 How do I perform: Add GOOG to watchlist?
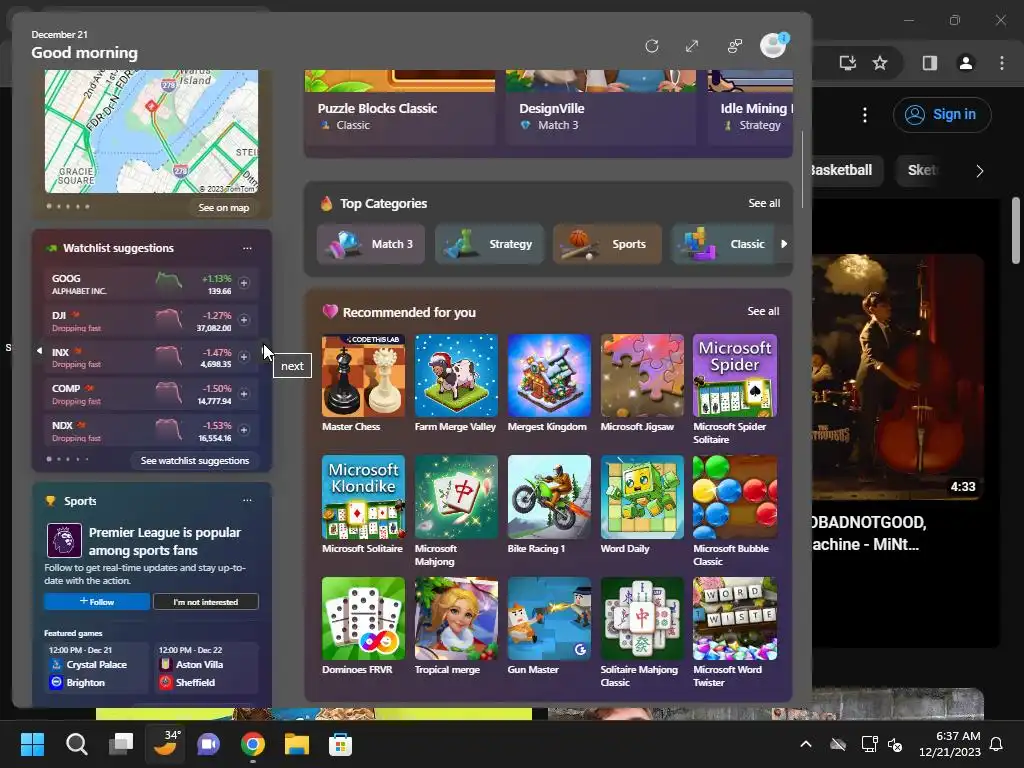(244, 283)
